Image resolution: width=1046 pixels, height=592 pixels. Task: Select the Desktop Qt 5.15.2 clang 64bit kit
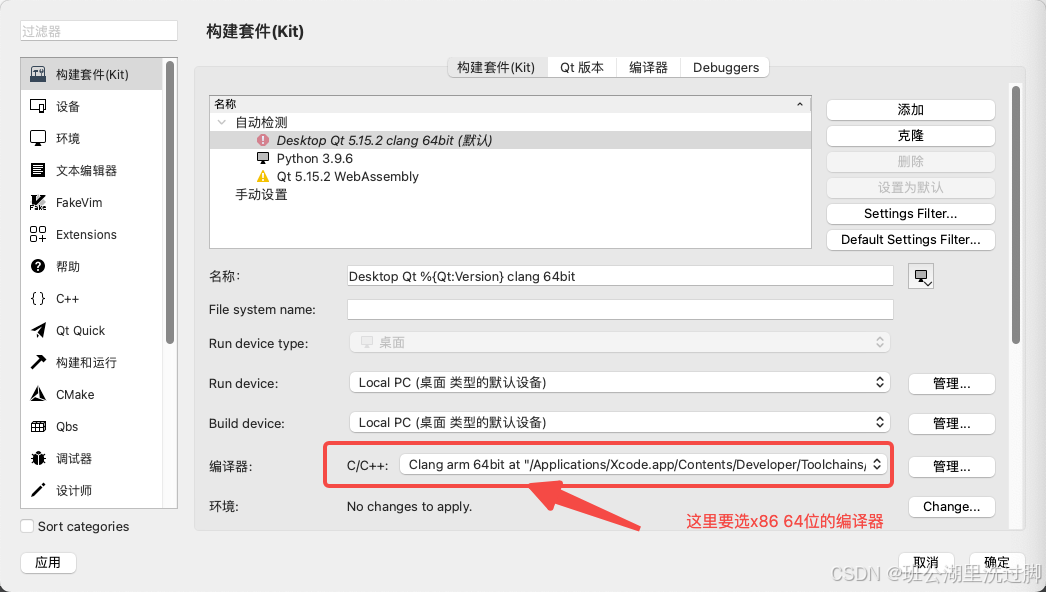(510, 140)
